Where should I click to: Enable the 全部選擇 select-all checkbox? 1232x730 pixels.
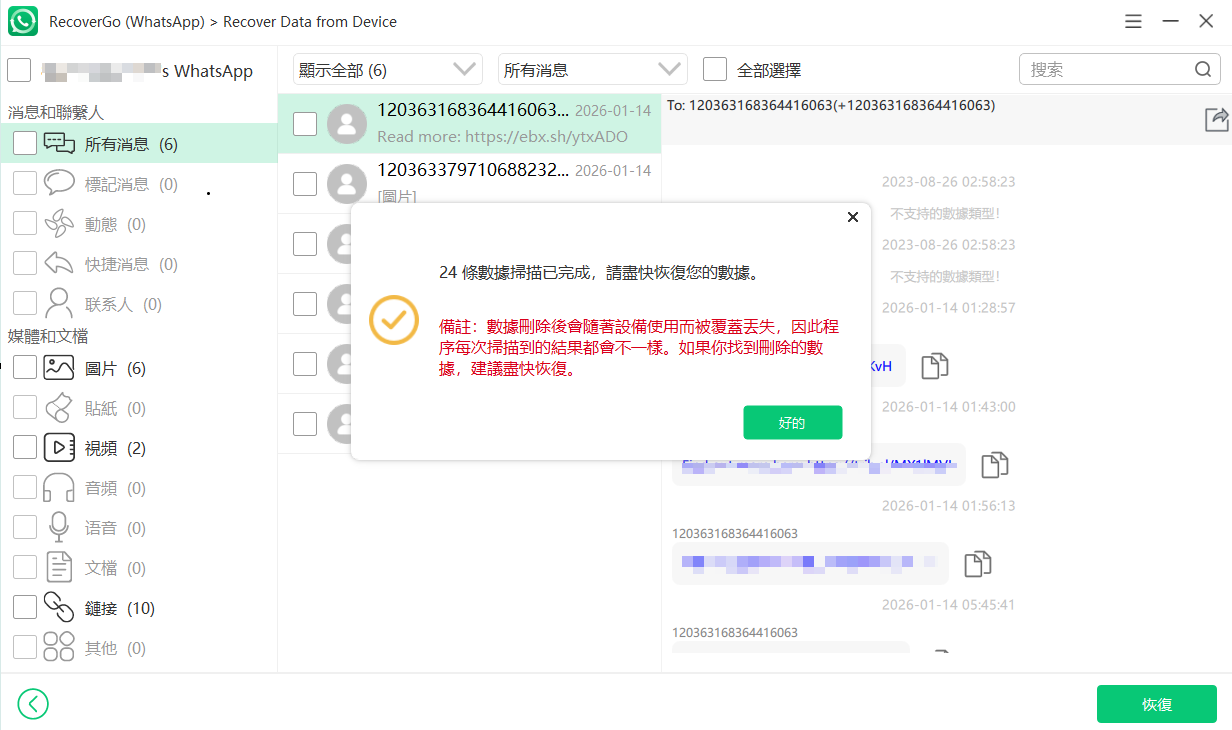tap(715, 69)
